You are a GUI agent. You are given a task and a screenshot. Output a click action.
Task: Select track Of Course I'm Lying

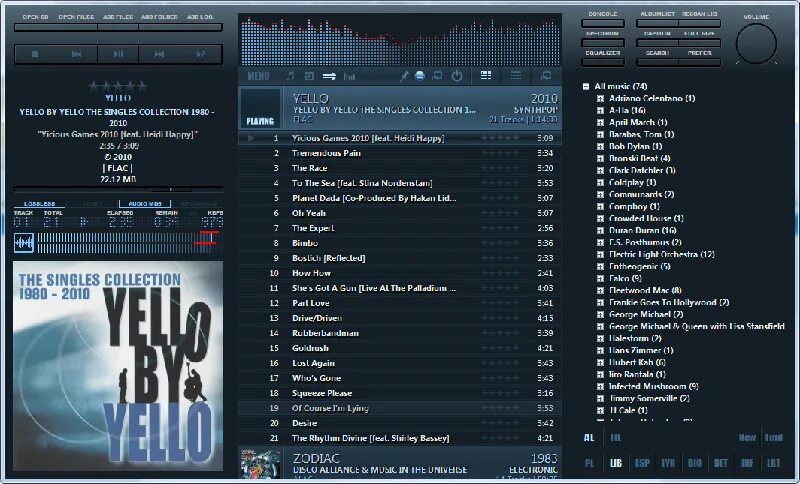(x=400, y=408)
